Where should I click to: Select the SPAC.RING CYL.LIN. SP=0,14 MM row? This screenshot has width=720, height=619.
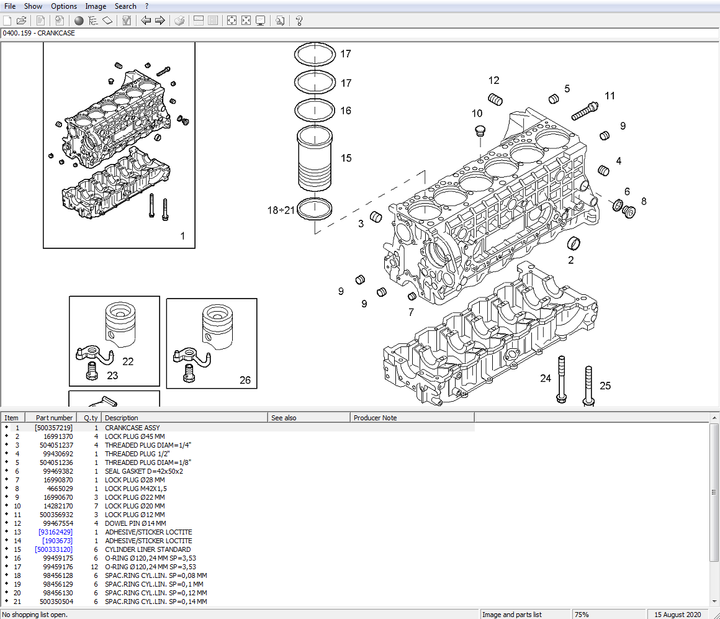[238, 602]
